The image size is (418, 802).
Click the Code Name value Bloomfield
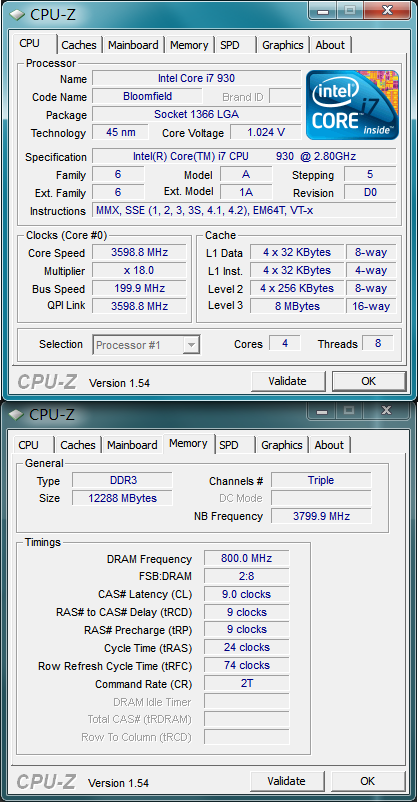(147, 96)
